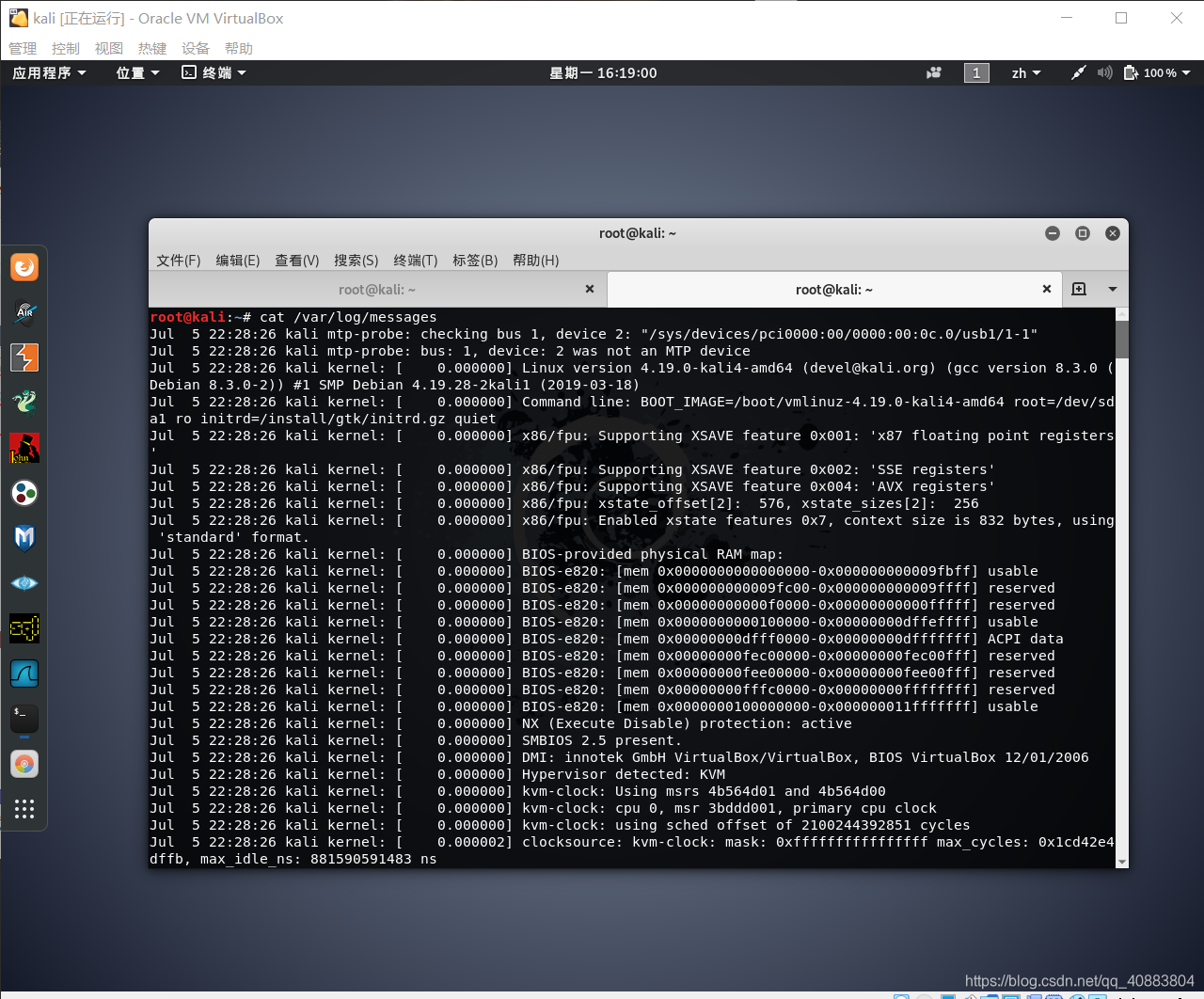
Task: Open VirtualBox 管理 menu
Action: pyautogui.click(x=23, y=48)
